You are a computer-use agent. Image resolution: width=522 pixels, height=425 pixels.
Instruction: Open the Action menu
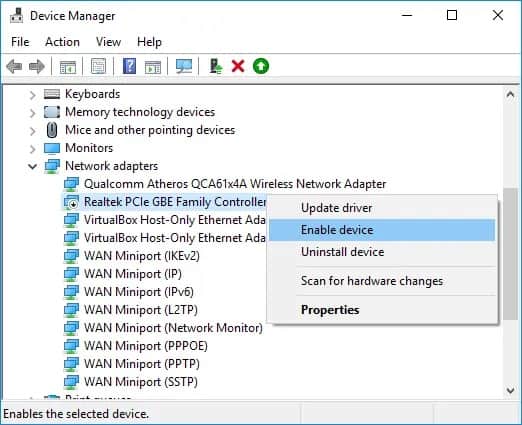(x=62, y=42)
